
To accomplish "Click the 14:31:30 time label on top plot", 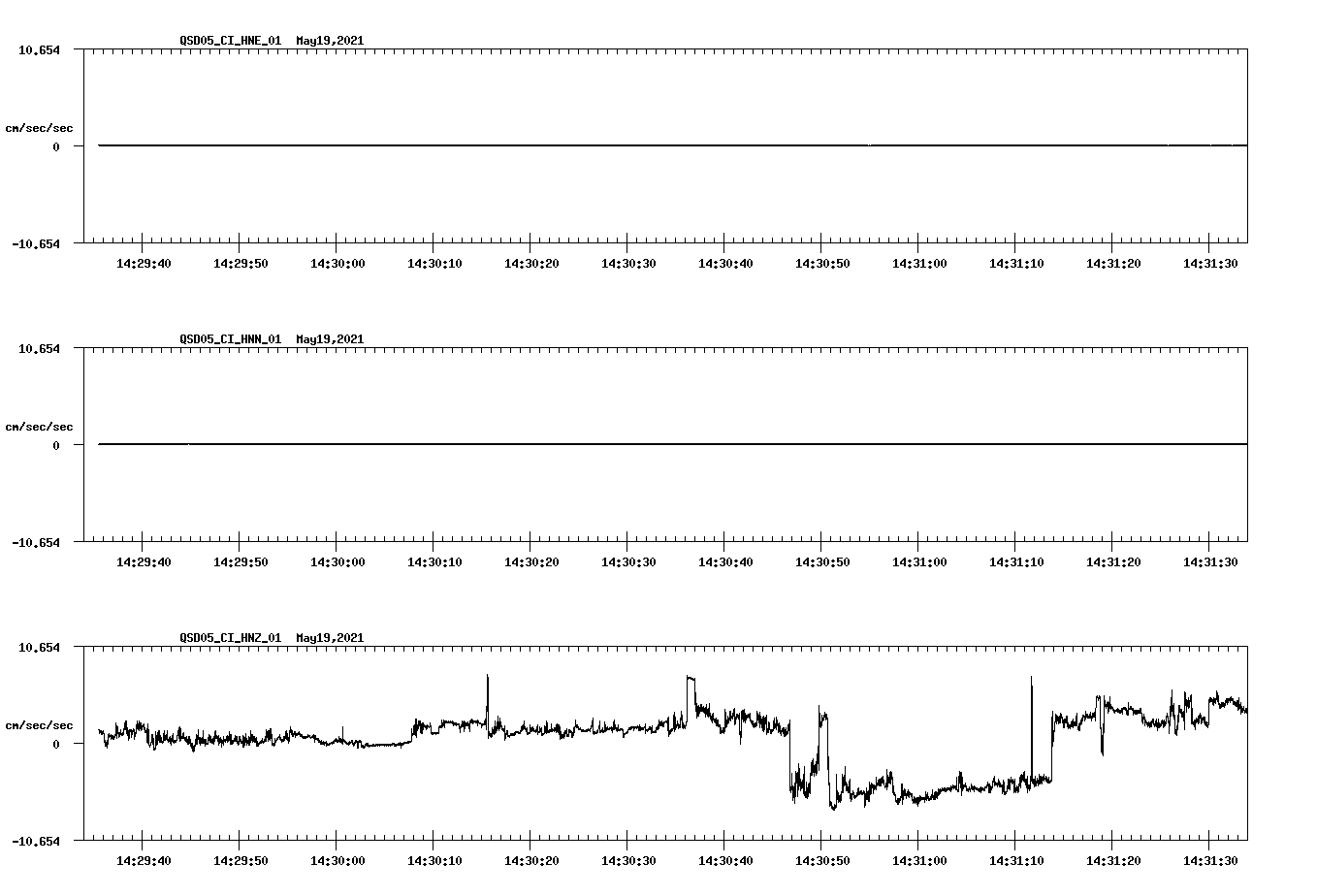I will point(1212,260).
